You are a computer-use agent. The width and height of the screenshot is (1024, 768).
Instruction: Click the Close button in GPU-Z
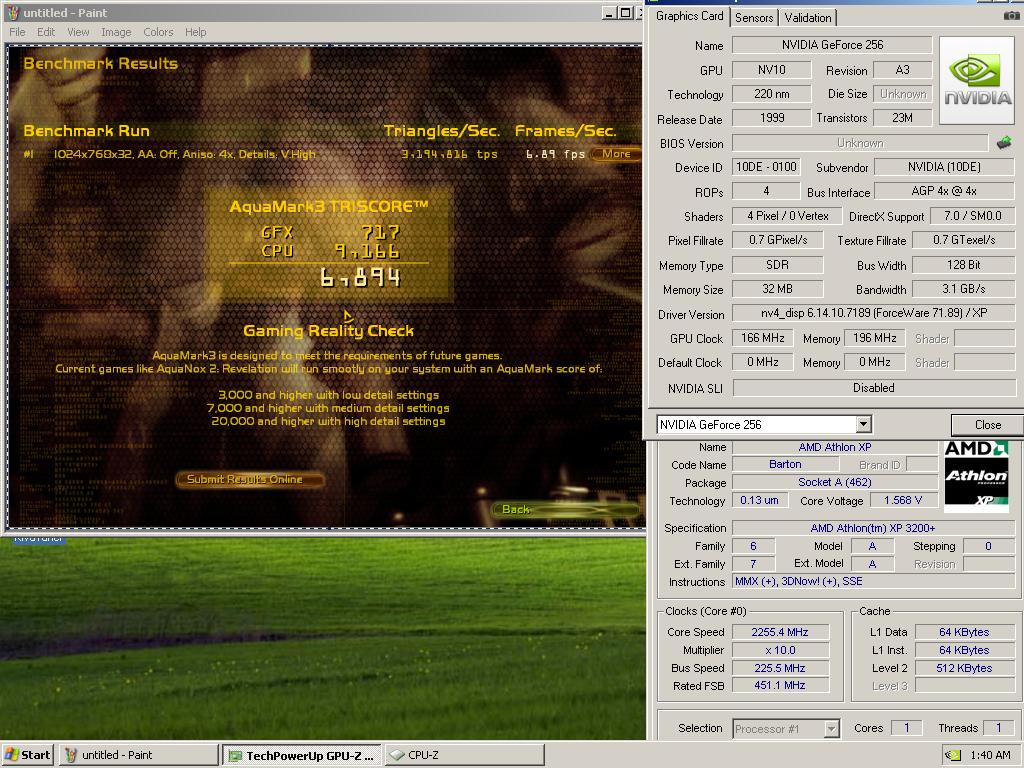(987, 425)
